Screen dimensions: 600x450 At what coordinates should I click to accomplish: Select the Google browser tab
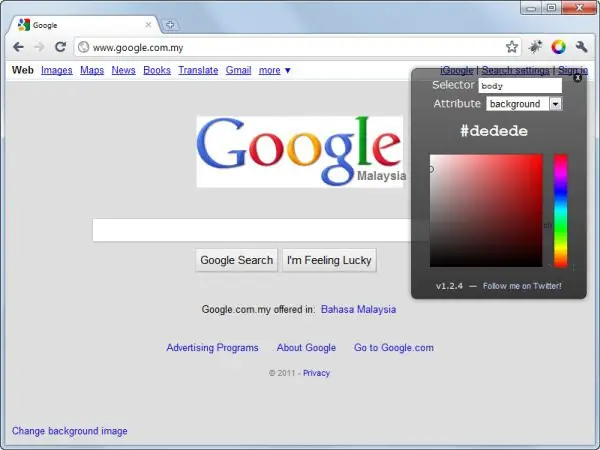pyautogui.click(x=84, y=25)
